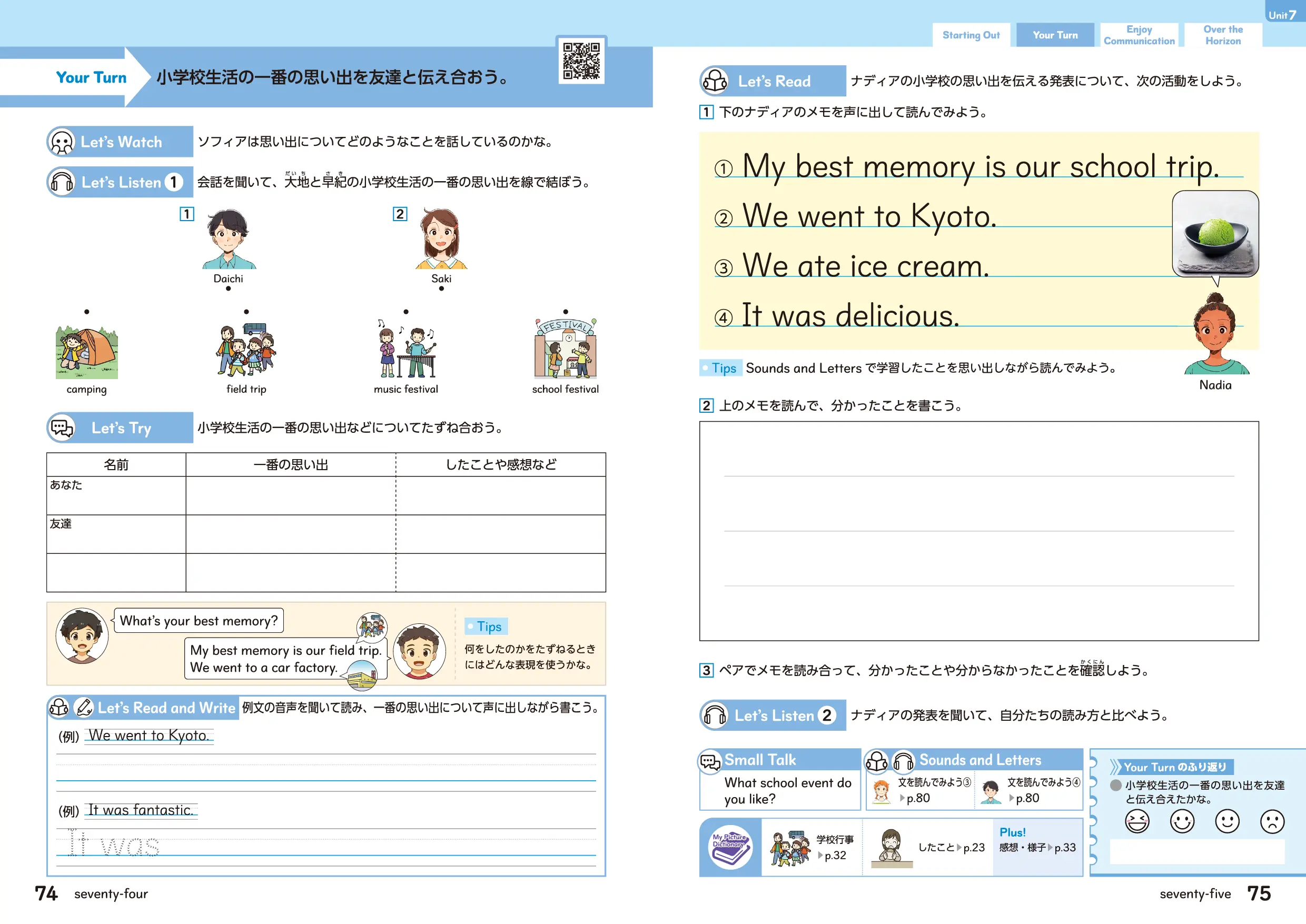This screenshot has width=1306, height=924.
Task: Click the pencil icon in Let's Read and Write
Action: pyautogui.click(x=84, y=707)
